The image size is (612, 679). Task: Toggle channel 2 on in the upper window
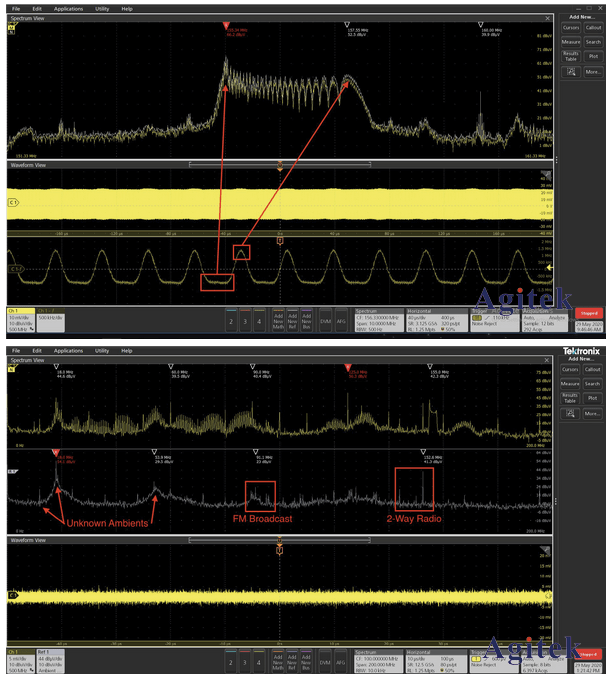(x=231, y=322)
